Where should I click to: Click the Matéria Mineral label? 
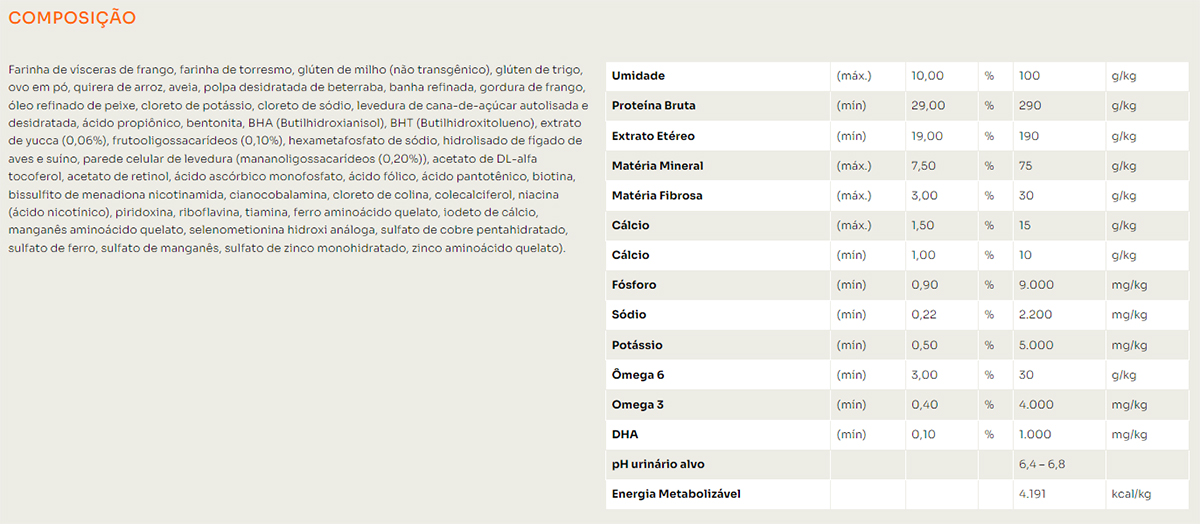click(x=657, y=166)
